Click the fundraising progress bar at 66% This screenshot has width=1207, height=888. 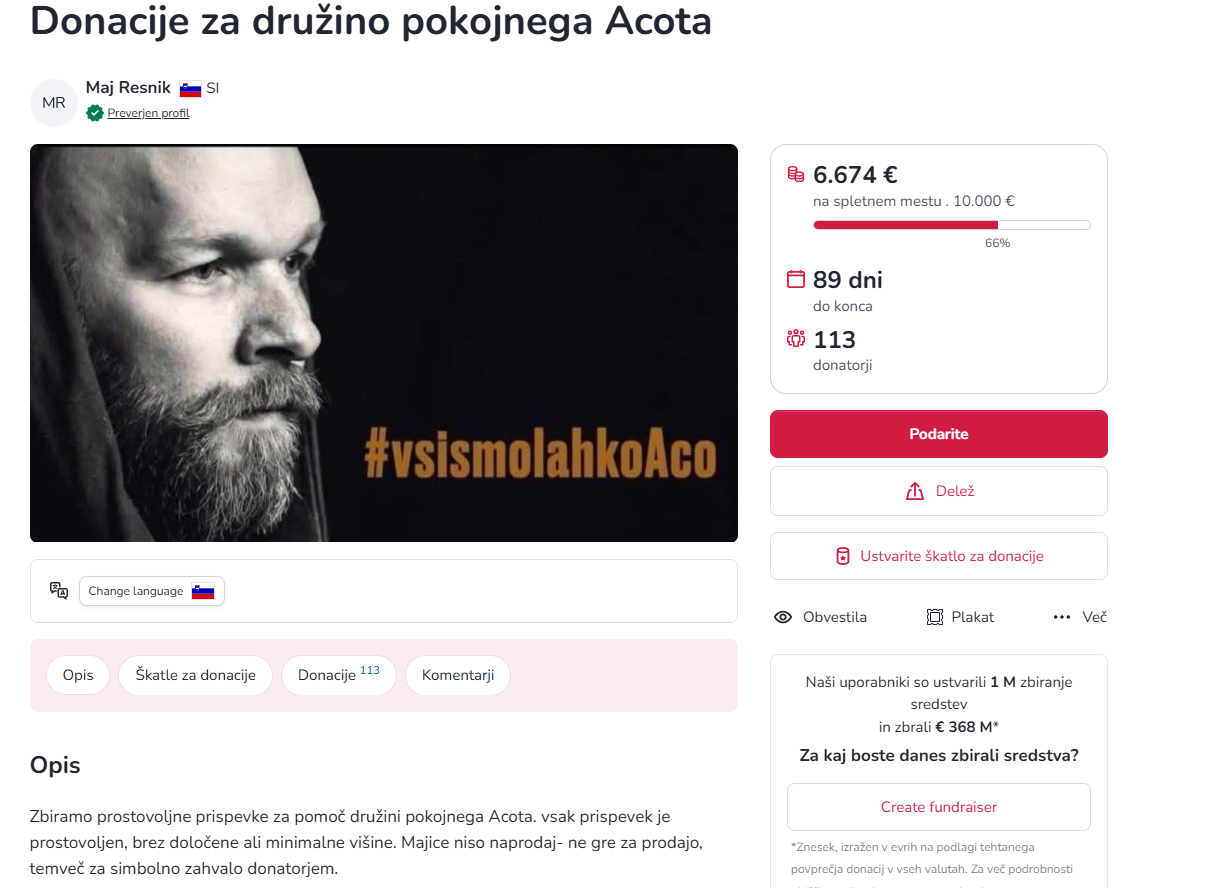coord(951,225)
